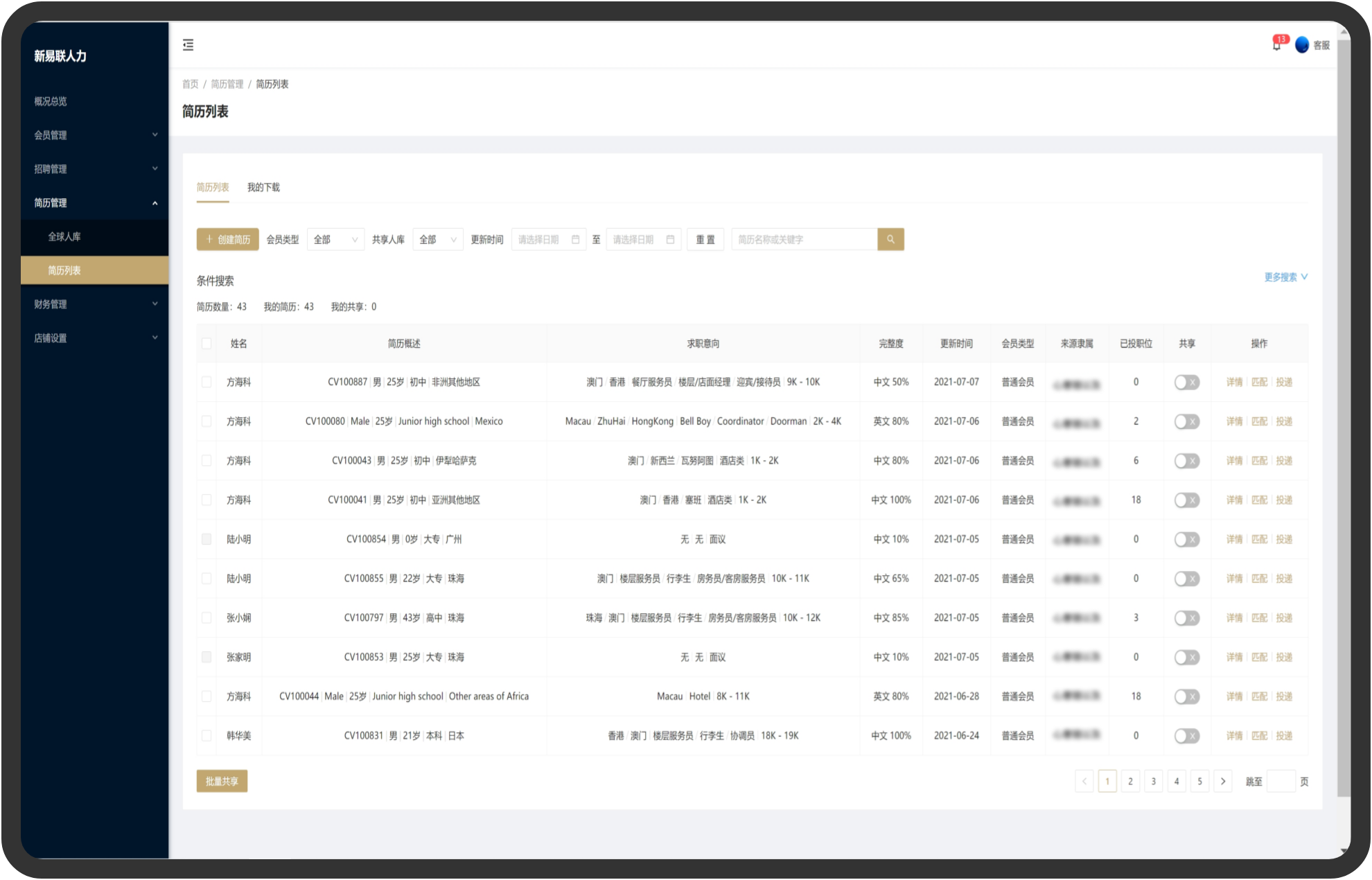This screenshot has width=1372, height=880.
Task: Collapse sidebar using the hamburger menu icon
Action: coord(188,45)
